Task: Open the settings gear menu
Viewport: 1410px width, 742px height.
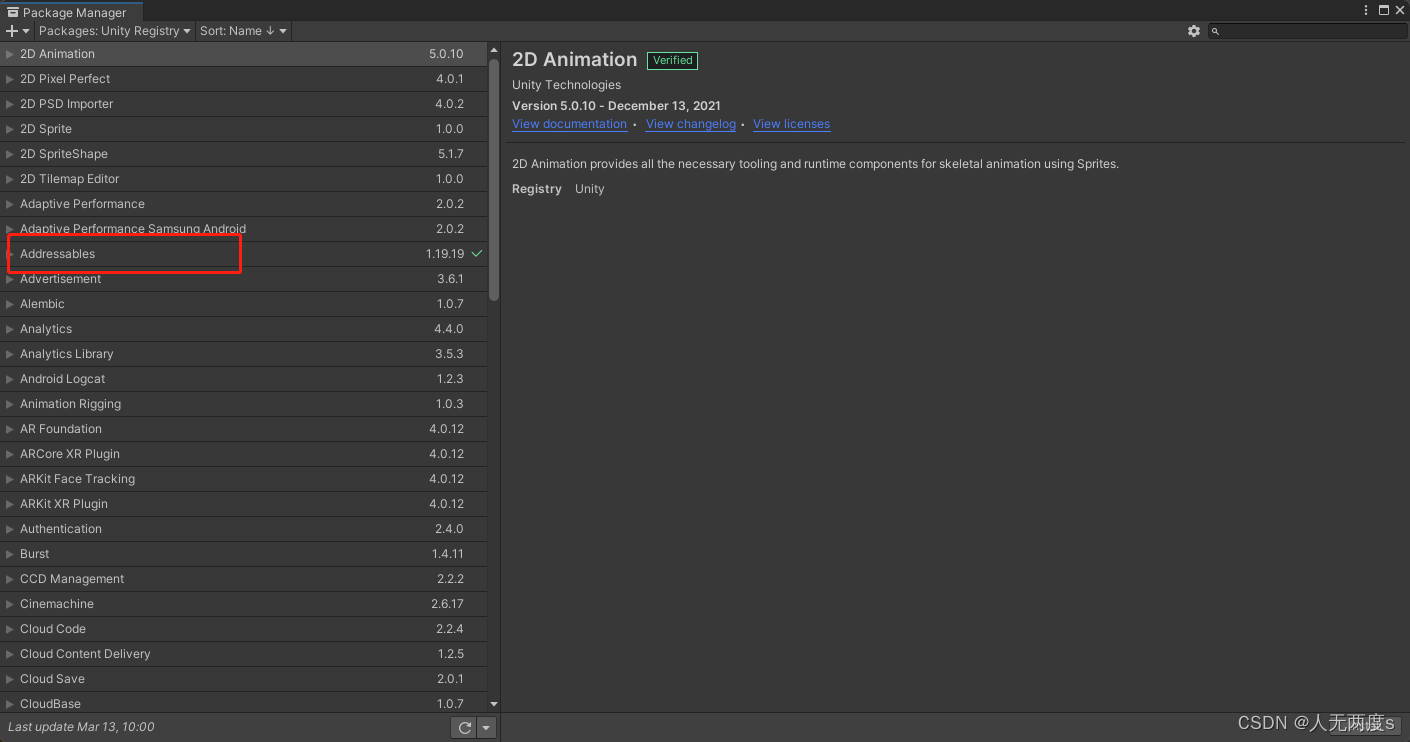Action: tap(1193, 31)
